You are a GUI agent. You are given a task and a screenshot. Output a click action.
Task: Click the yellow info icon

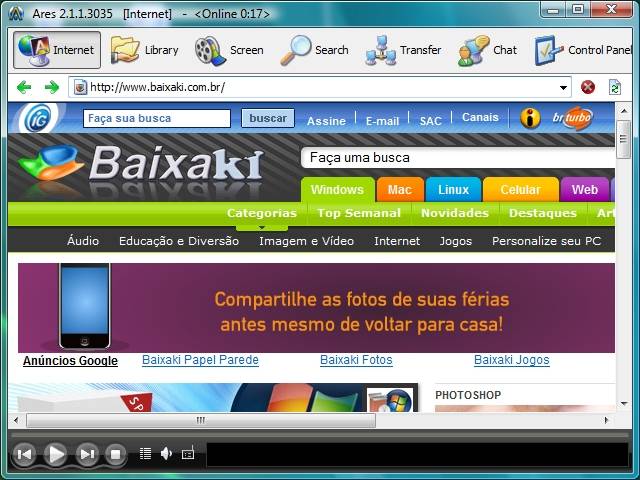click(530, 118)
